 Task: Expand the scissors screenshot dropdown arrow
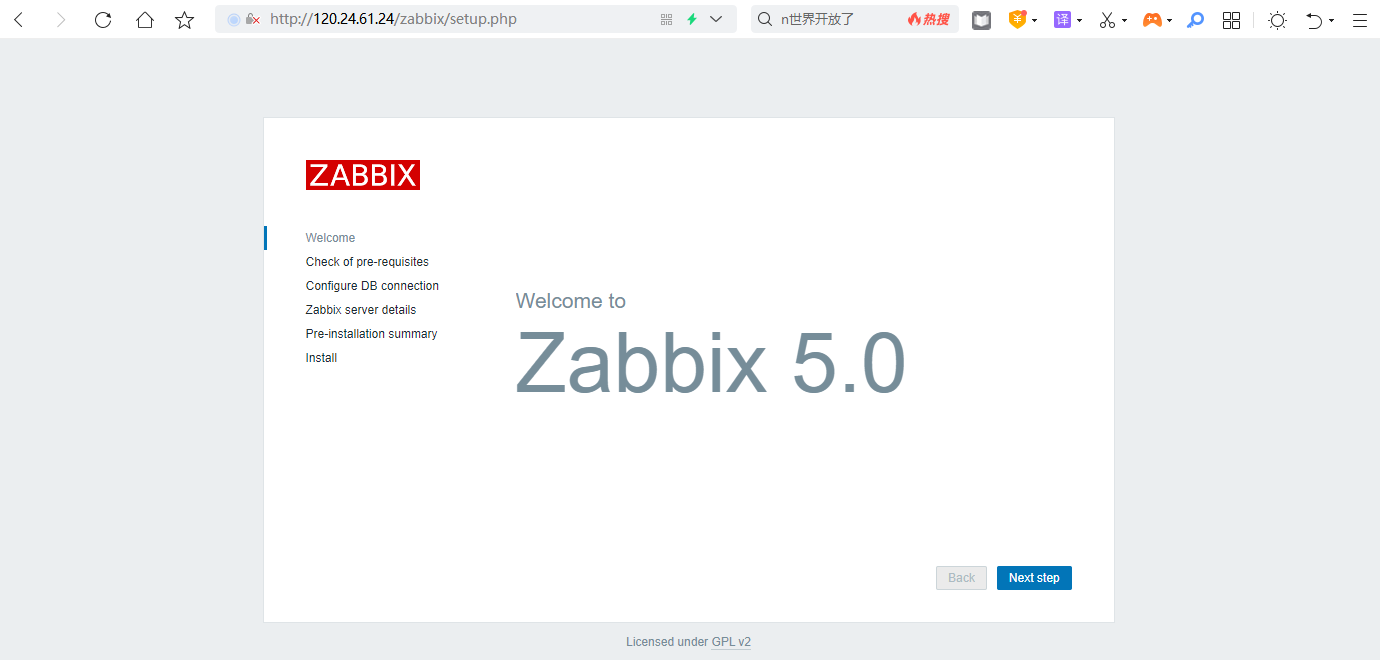pyautogui.click(x=1124, y=21)
